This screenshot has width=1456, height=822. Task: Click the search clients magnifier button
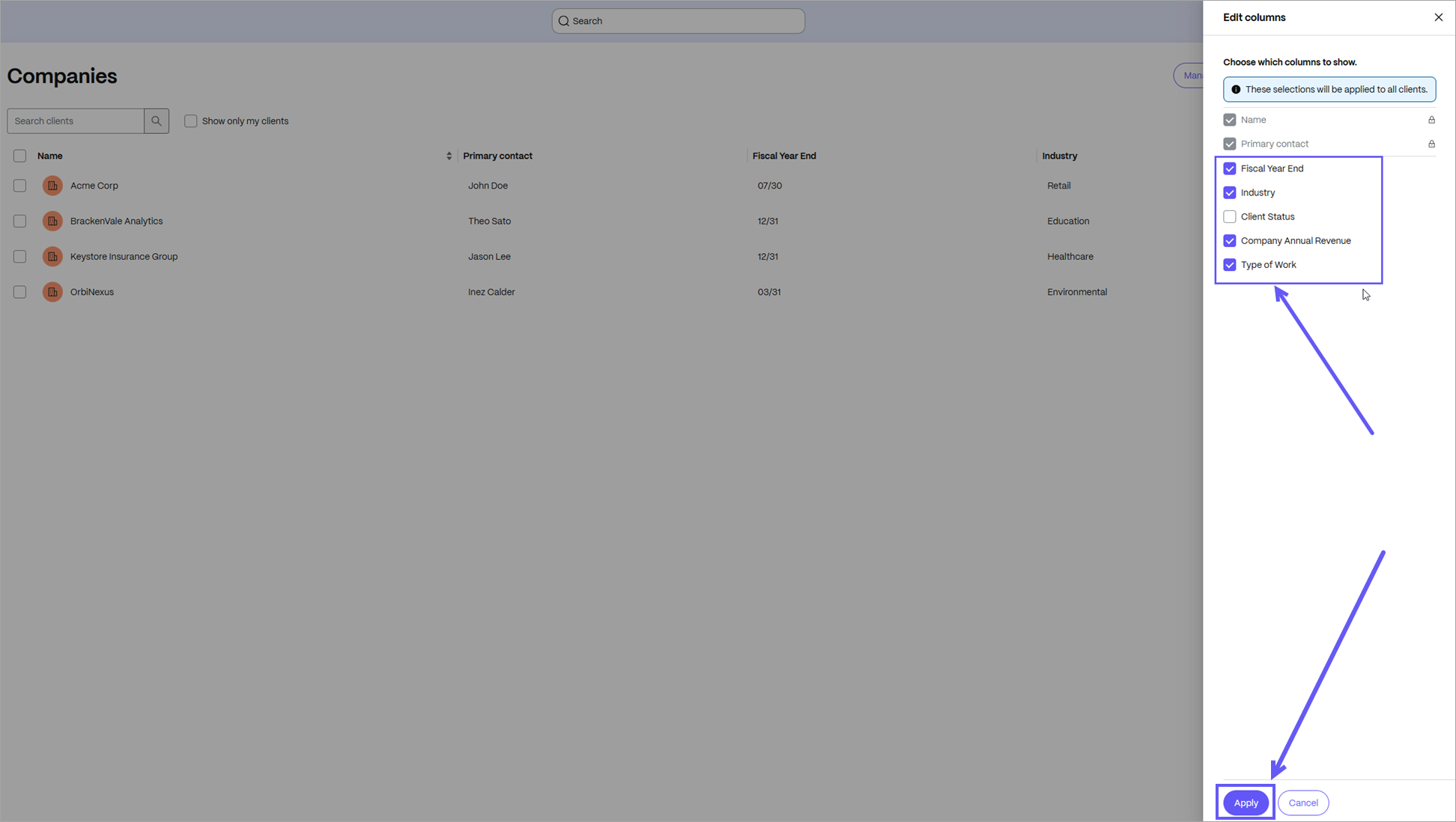point(157,121)
